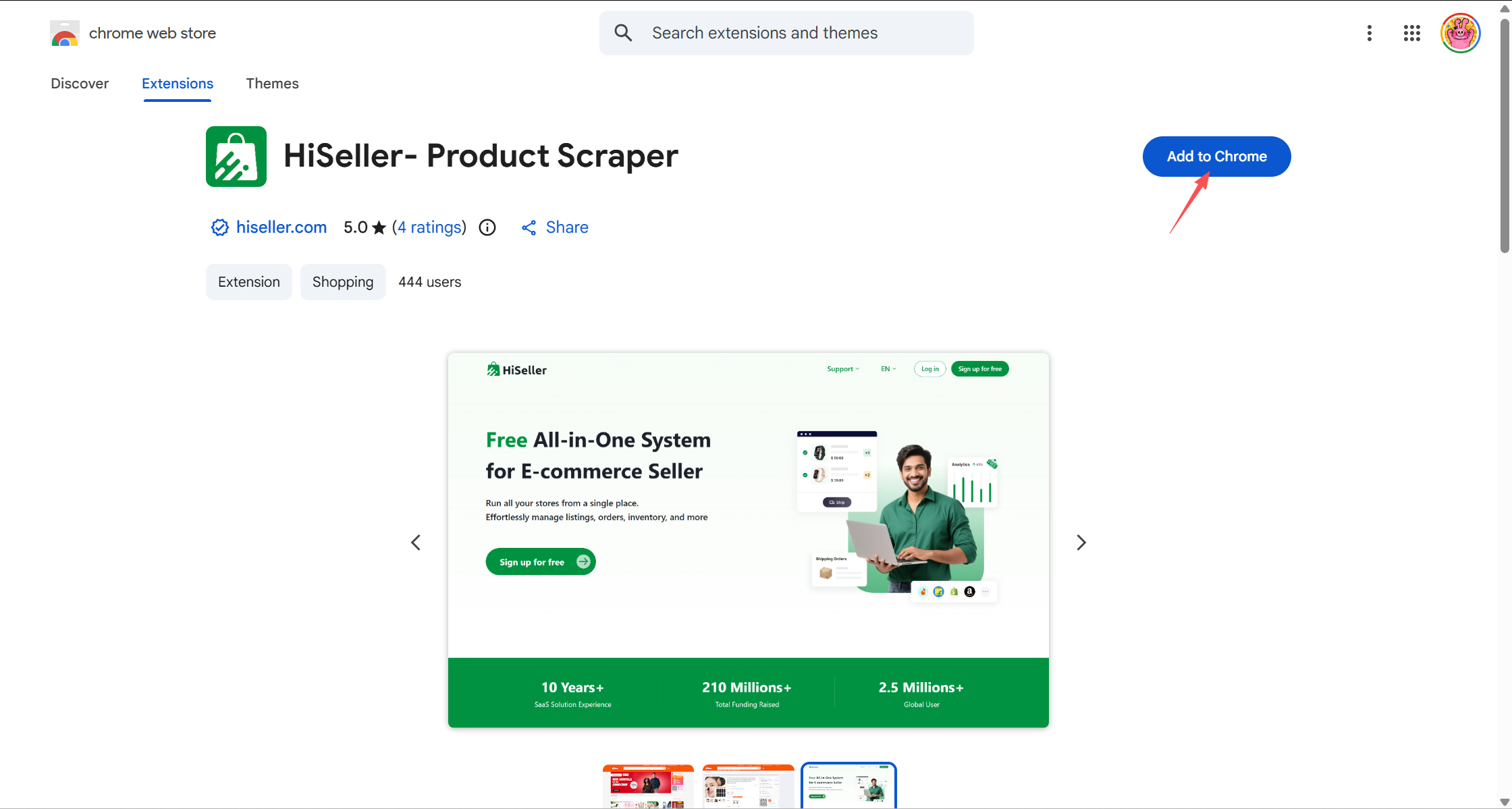This screenshot has width=1512, height=809.
Task: Click the Shopping category chip
Action: [x=343, y=282]
